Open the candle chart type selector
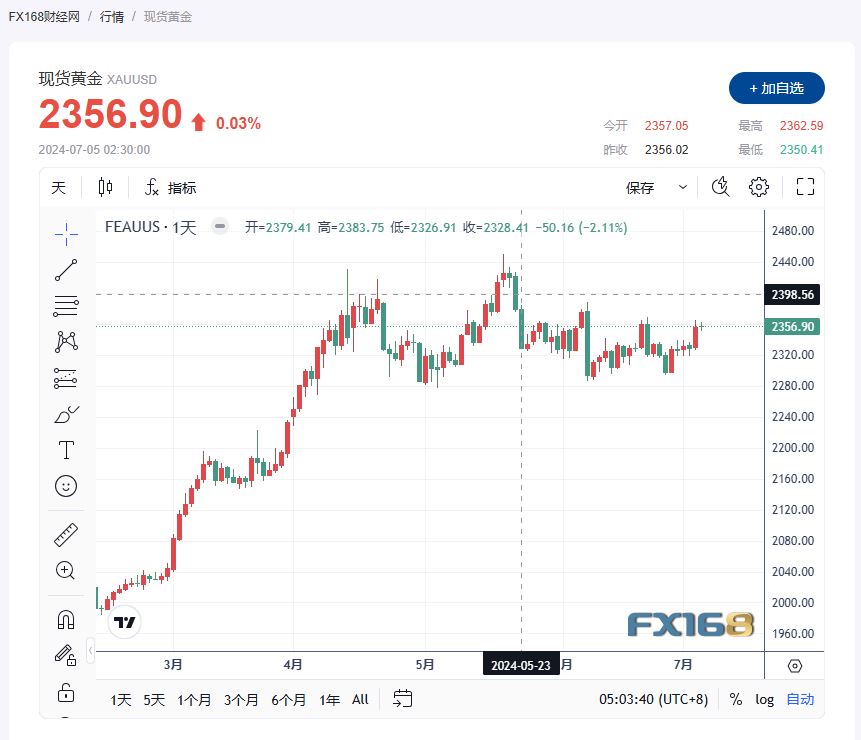The height and width of the screenshot is (740, 861). click(105, 187)
